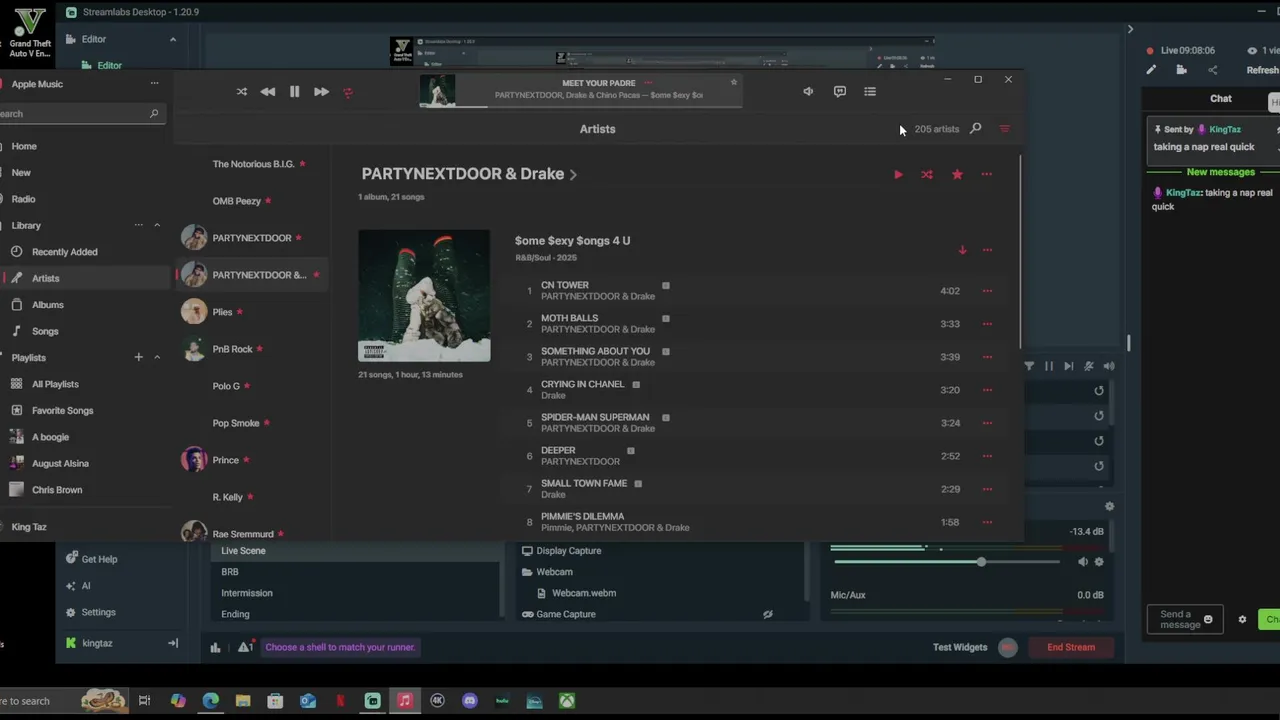Open New section in Apple Music sidebar

coord(21,172)
